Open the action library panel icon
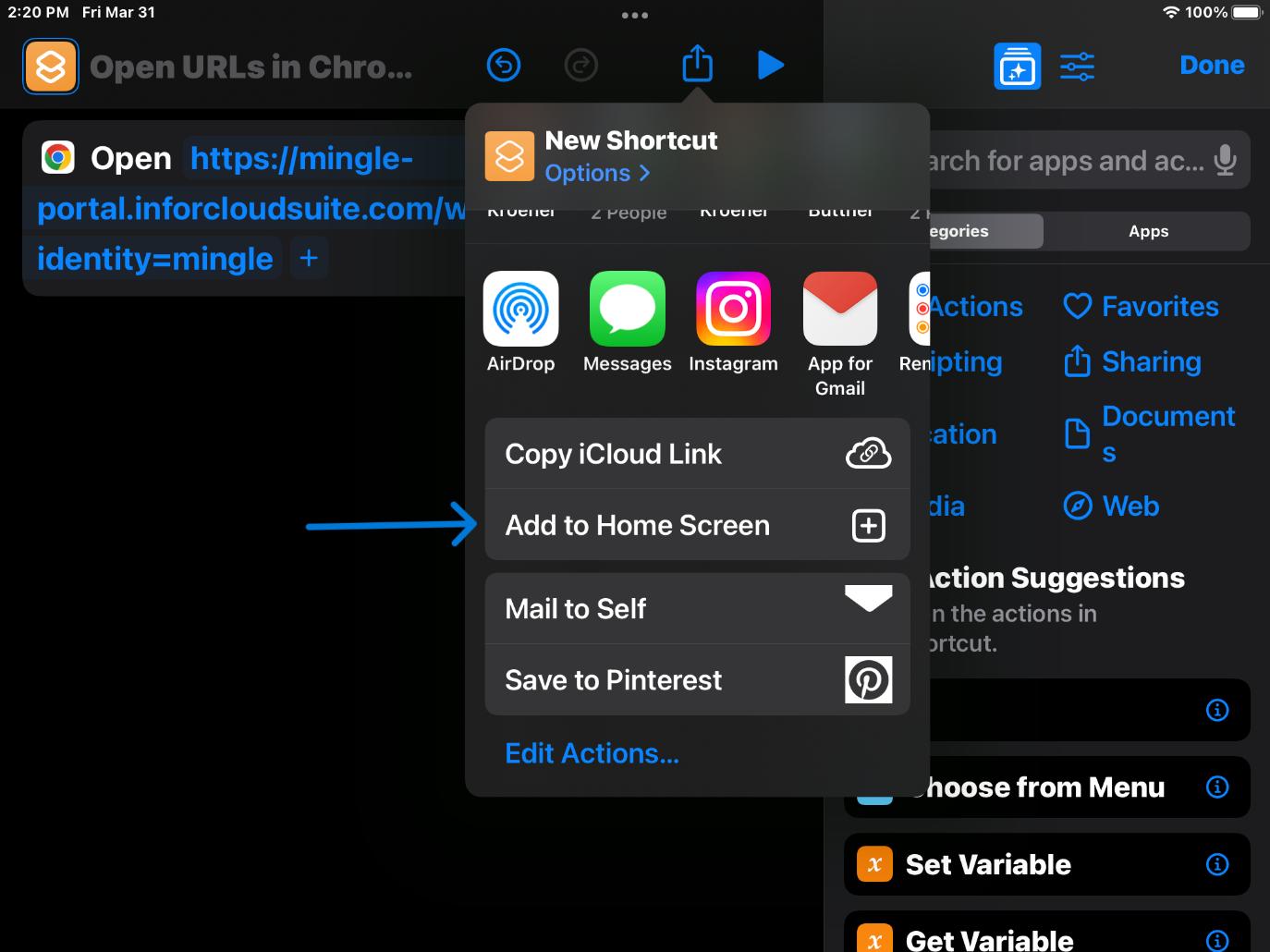This screenshot has width=1270, height=952. tap(1018, 67)
